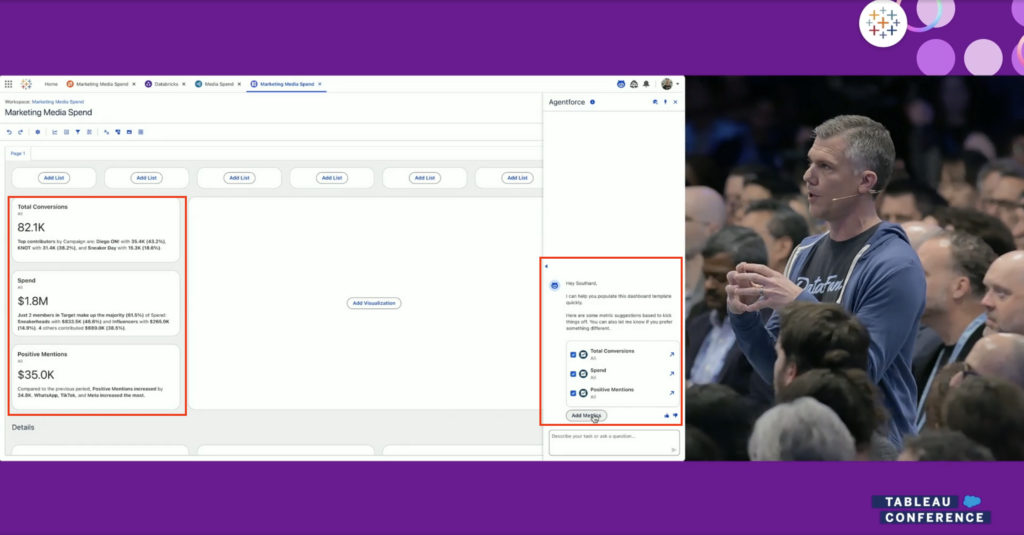The image size is (1024, 535).
Task: Click the Details section heading
Action: tap(23, 427)
